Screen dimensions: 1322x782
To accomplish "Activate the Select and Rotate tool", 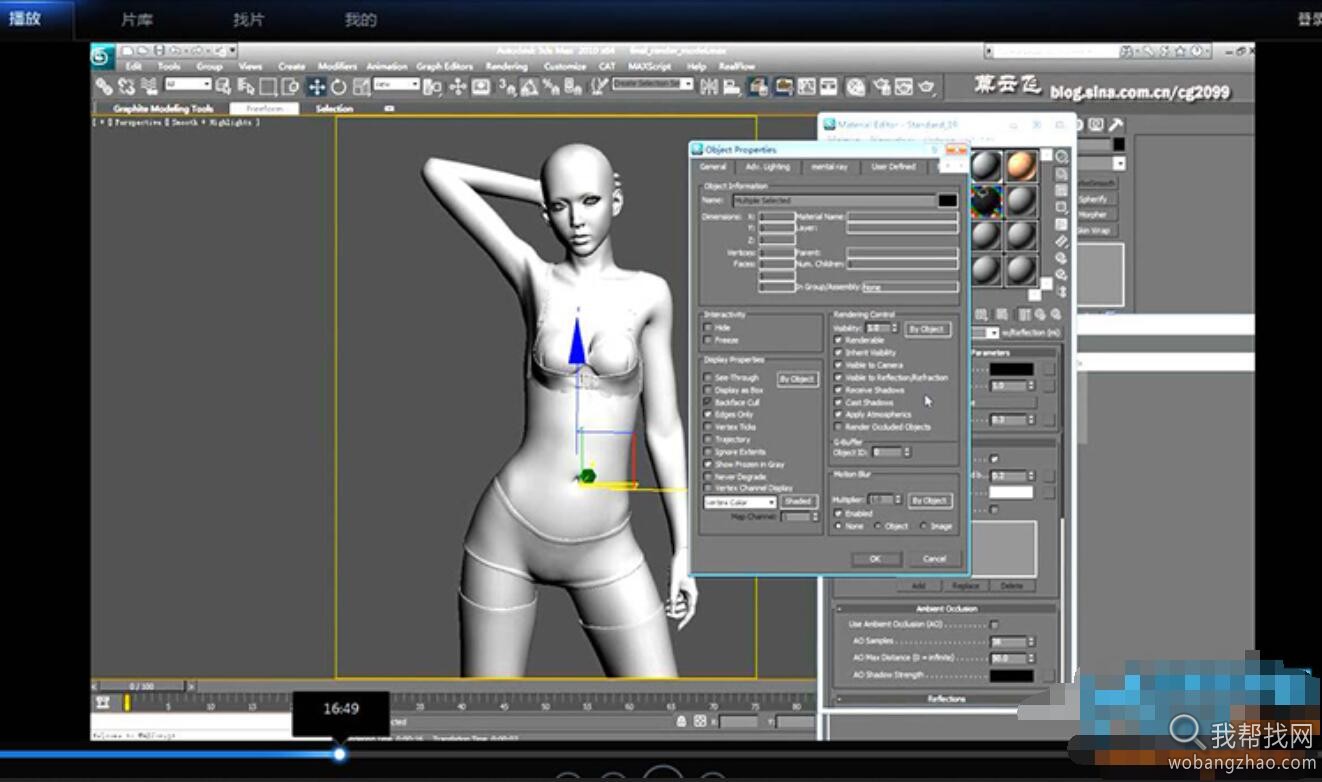I will click(338, 87).
